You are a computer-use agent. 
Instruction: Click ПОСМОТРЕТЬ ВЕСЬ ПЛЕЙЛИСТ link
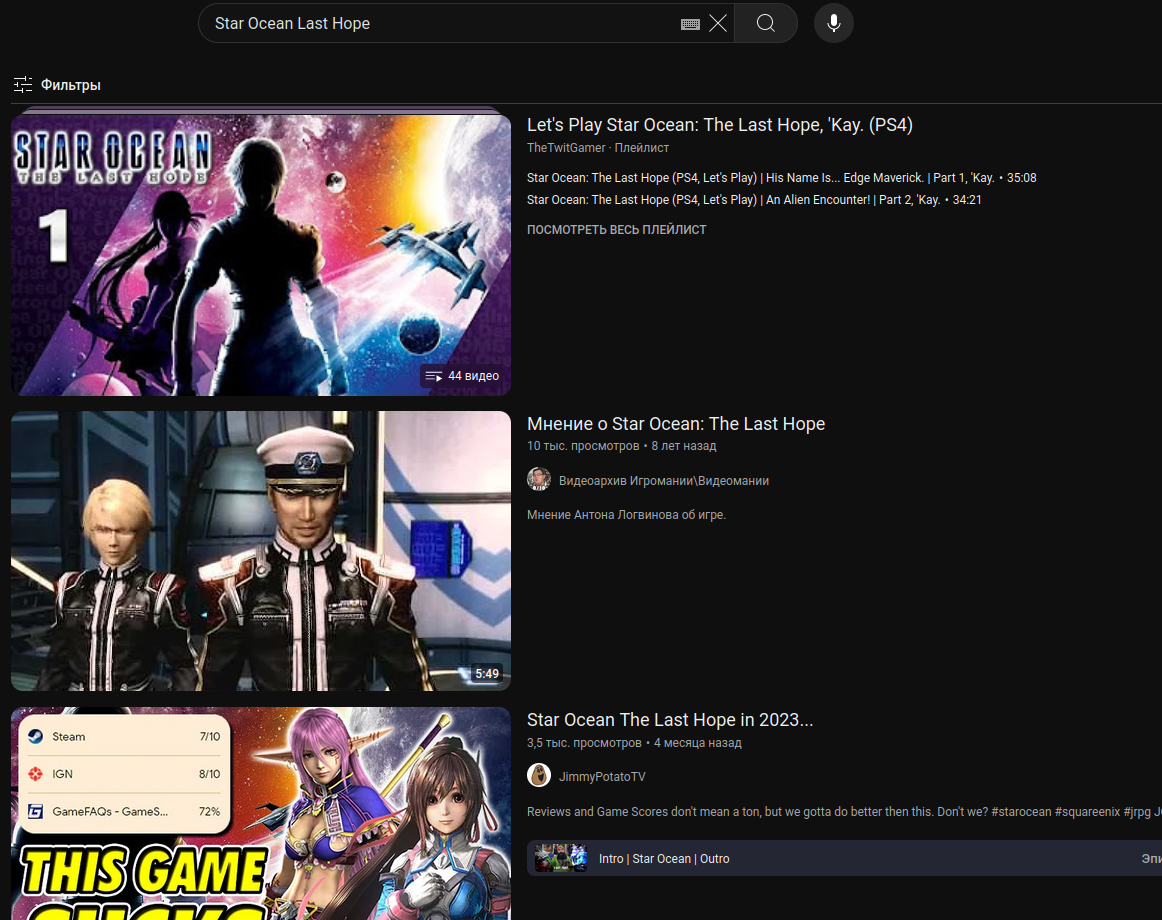[x=617, y=230]
